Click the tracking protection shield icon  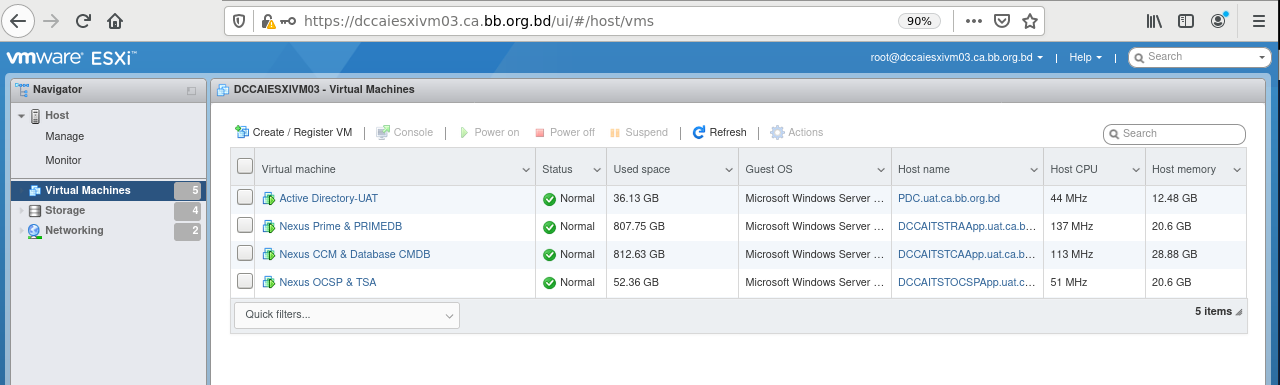[x=238, y=20]
